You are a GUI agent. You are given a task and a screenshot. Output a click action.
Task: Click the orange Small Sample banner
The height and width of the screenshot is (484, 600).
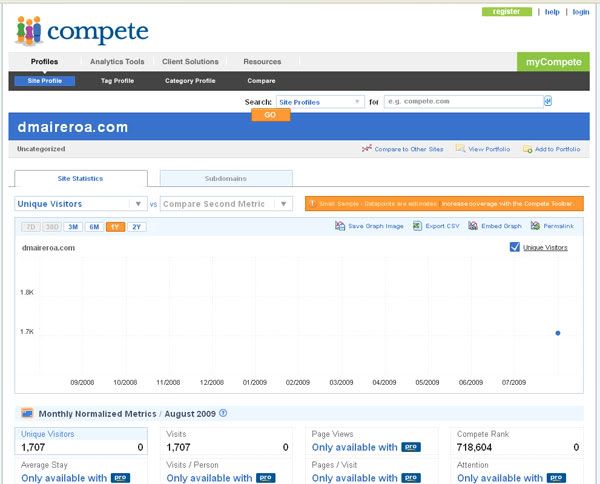pyautogui.click(x=444, y=204)
